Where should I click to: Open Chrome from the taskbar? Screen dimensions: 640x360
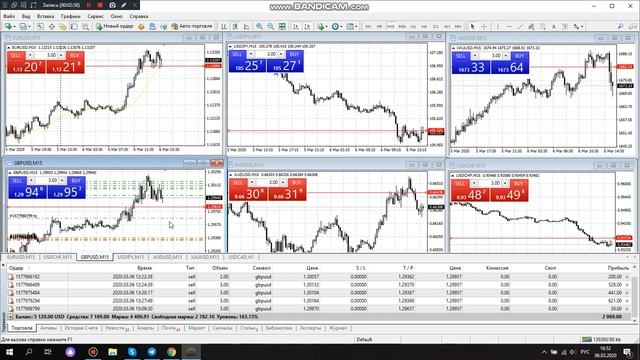[171, 352]
